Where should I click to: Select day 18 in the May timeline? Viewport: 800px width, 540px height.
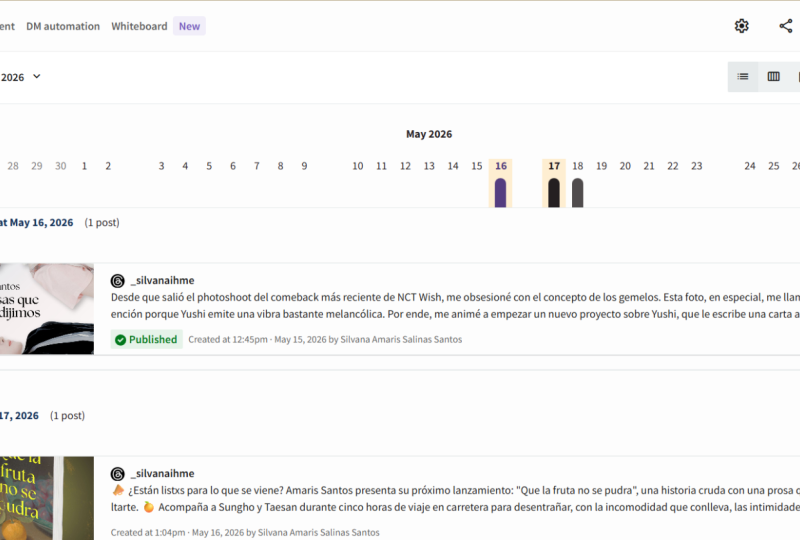coord(578,166)
